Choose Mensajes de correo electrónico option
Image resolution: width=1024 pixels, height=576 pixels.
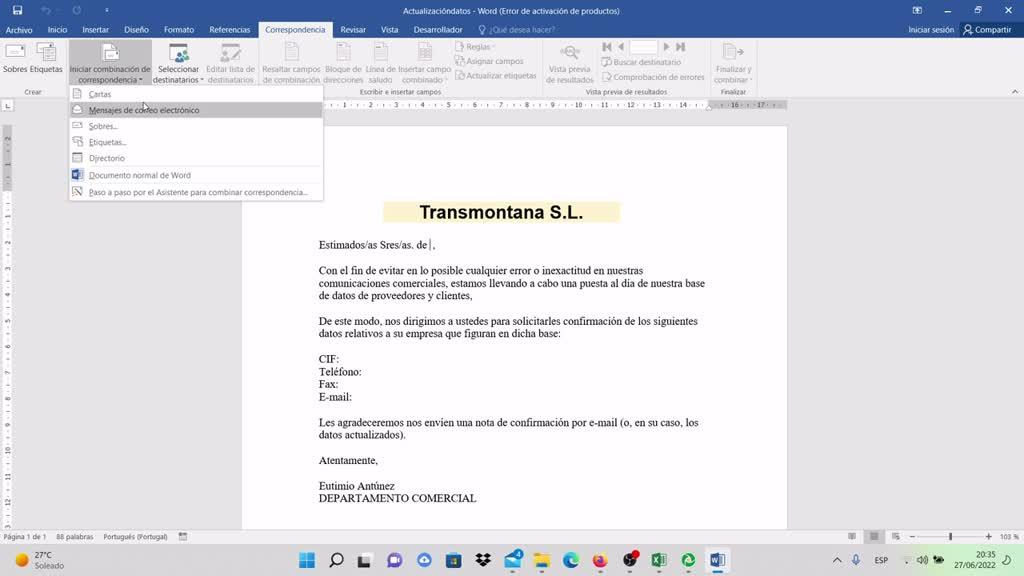[196, 110]
